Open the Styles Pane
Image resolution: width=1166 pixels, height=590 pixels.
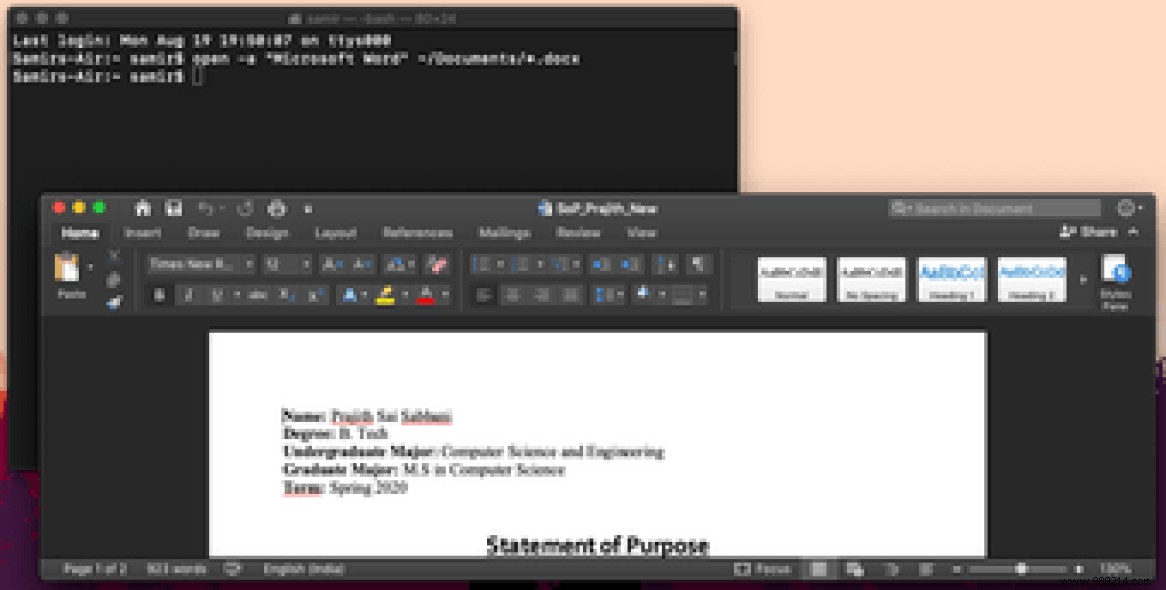click(x=1117, y=280)
